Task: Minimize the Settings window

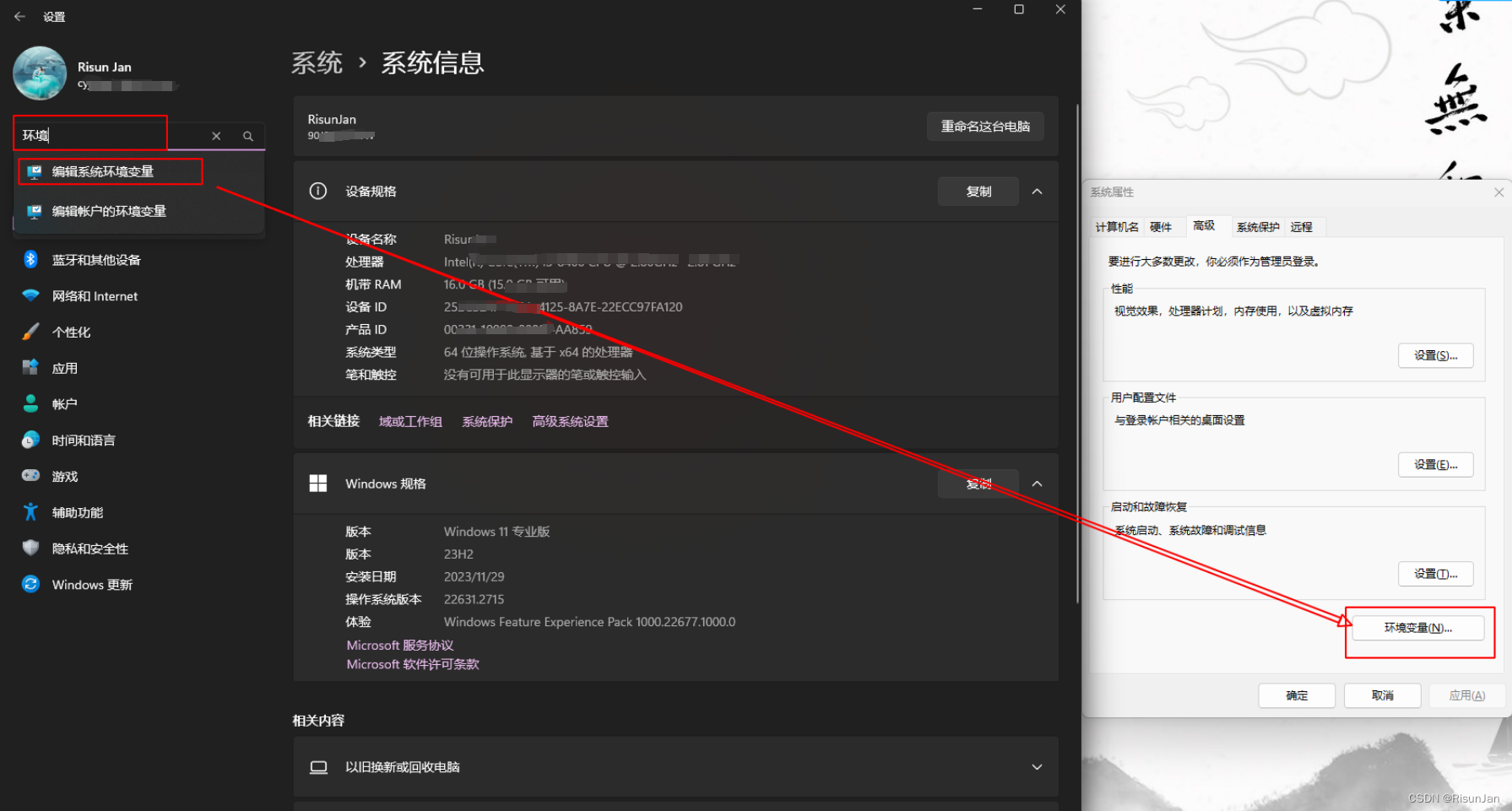Action: [978, 9]
